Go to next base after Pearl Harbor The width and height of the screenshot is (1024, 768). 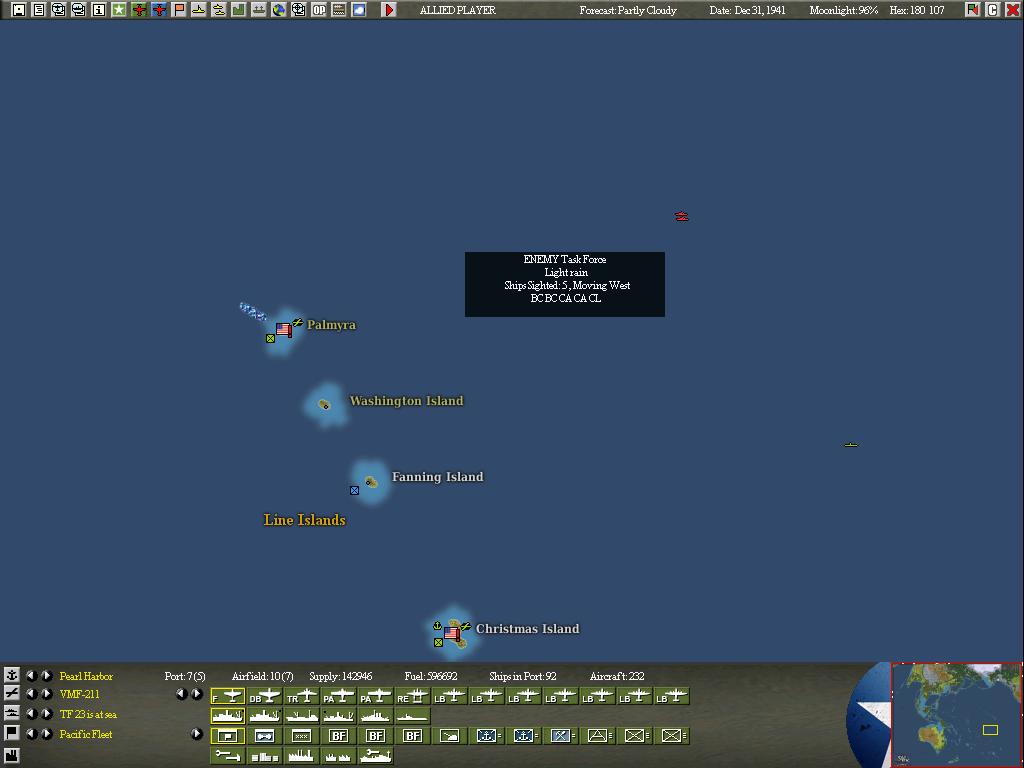[46, 675]
